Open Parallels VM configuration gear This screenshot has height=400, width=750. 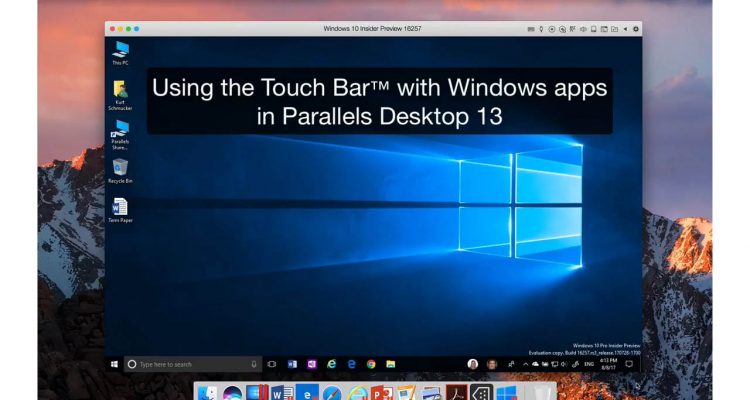[x=636, y=29]
